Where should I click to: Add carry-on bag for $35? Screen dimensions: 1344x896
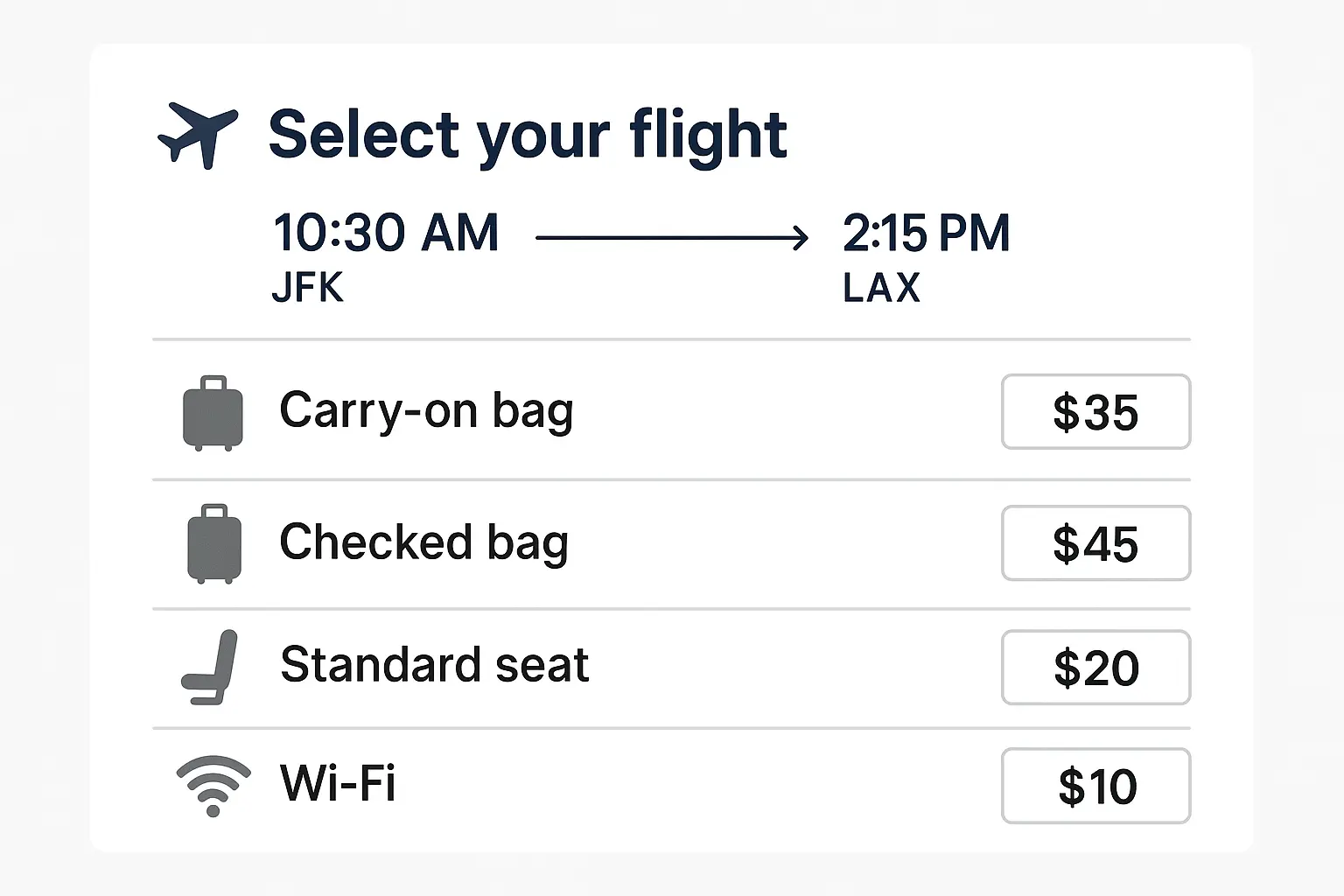1095,412
